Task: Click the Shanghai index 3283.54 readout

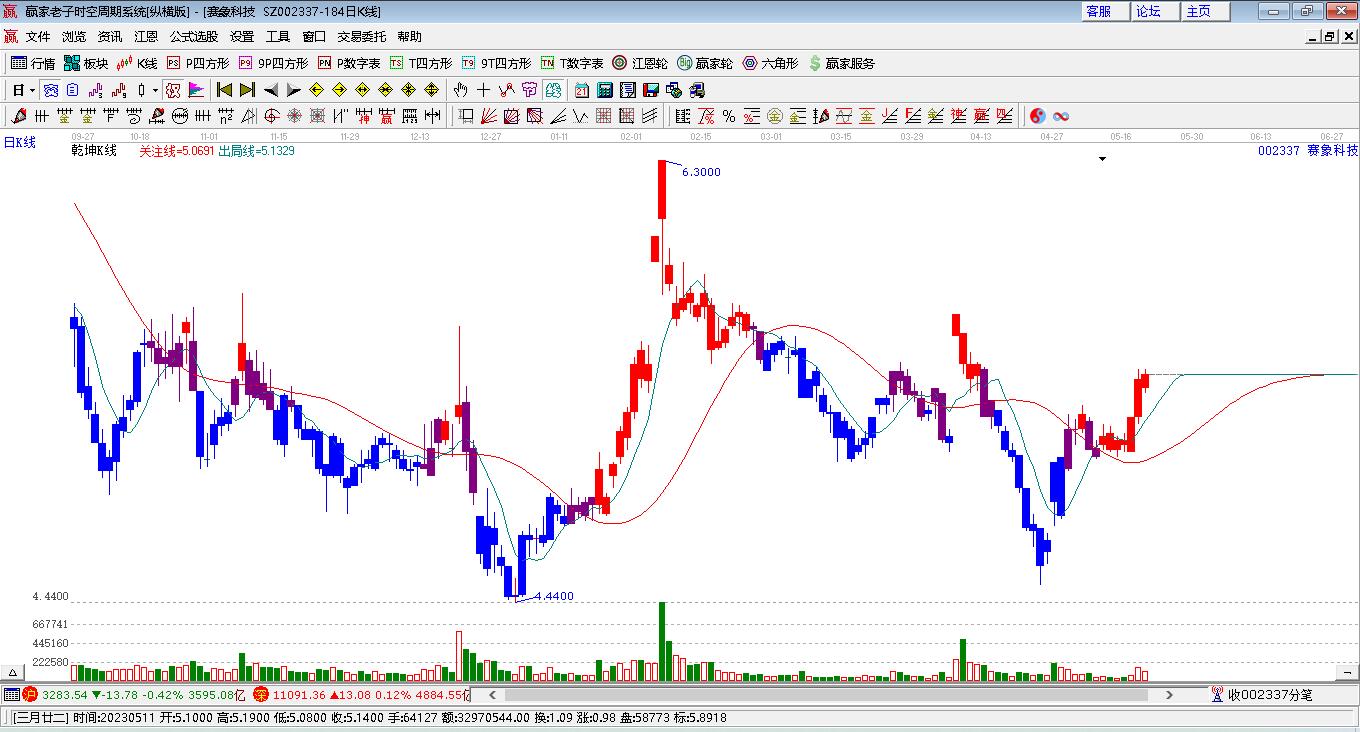Action: point(65,695)
